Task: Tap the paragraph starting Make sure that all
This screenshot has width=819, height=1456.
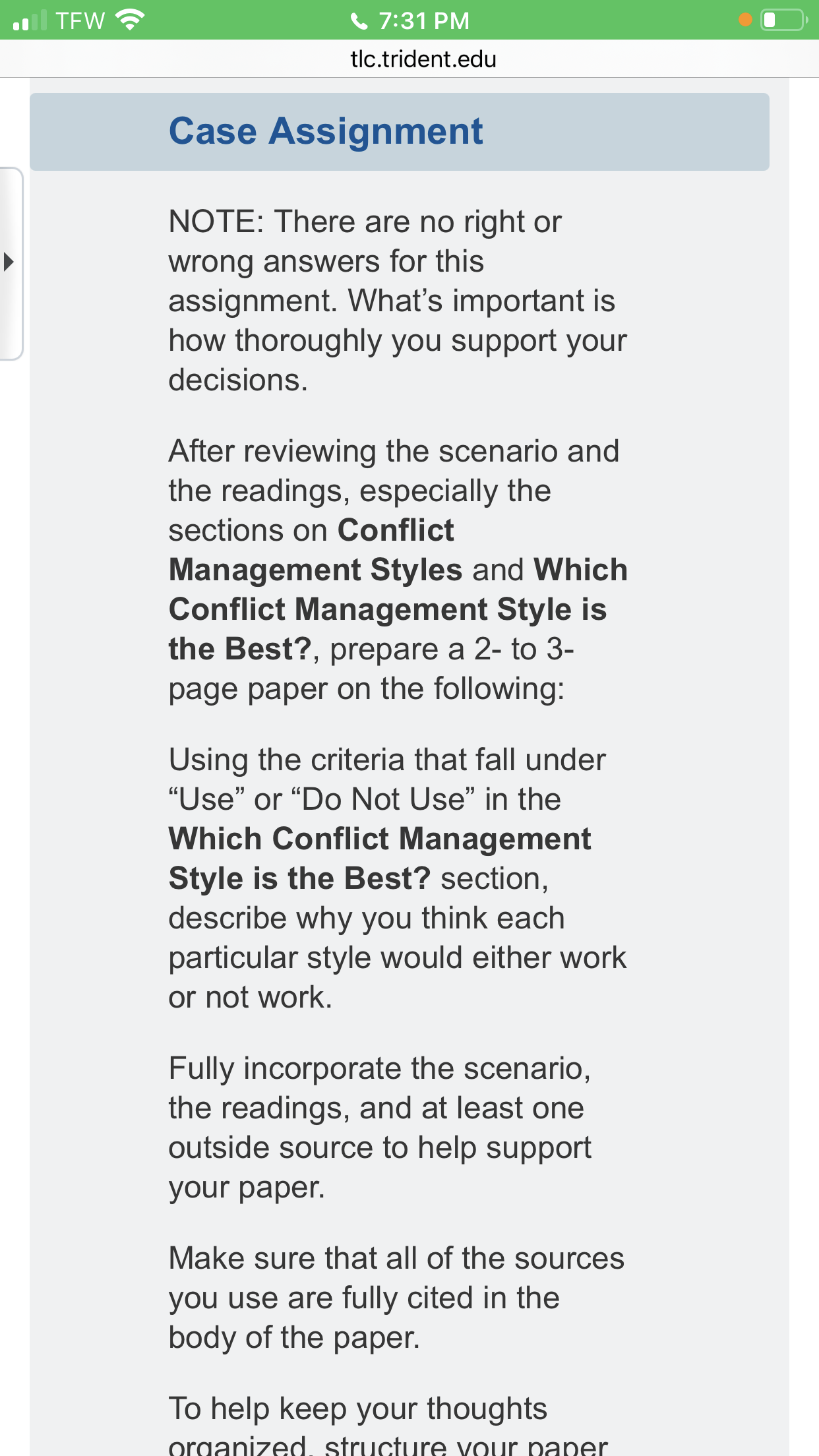Action: 396,1298
